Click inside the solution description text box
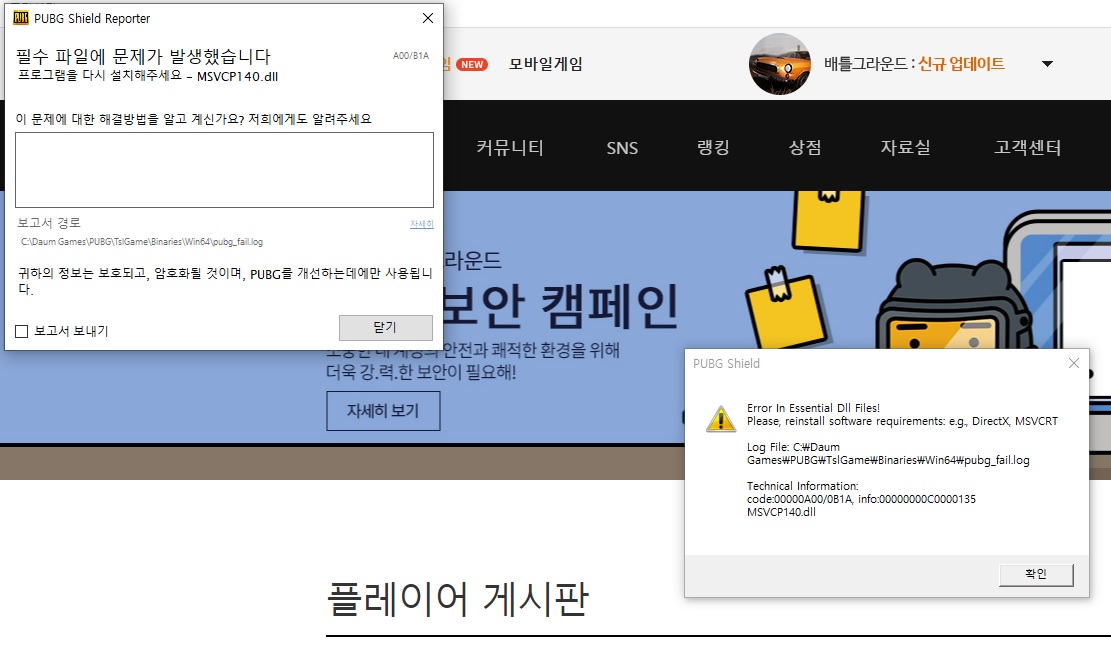 224,170
